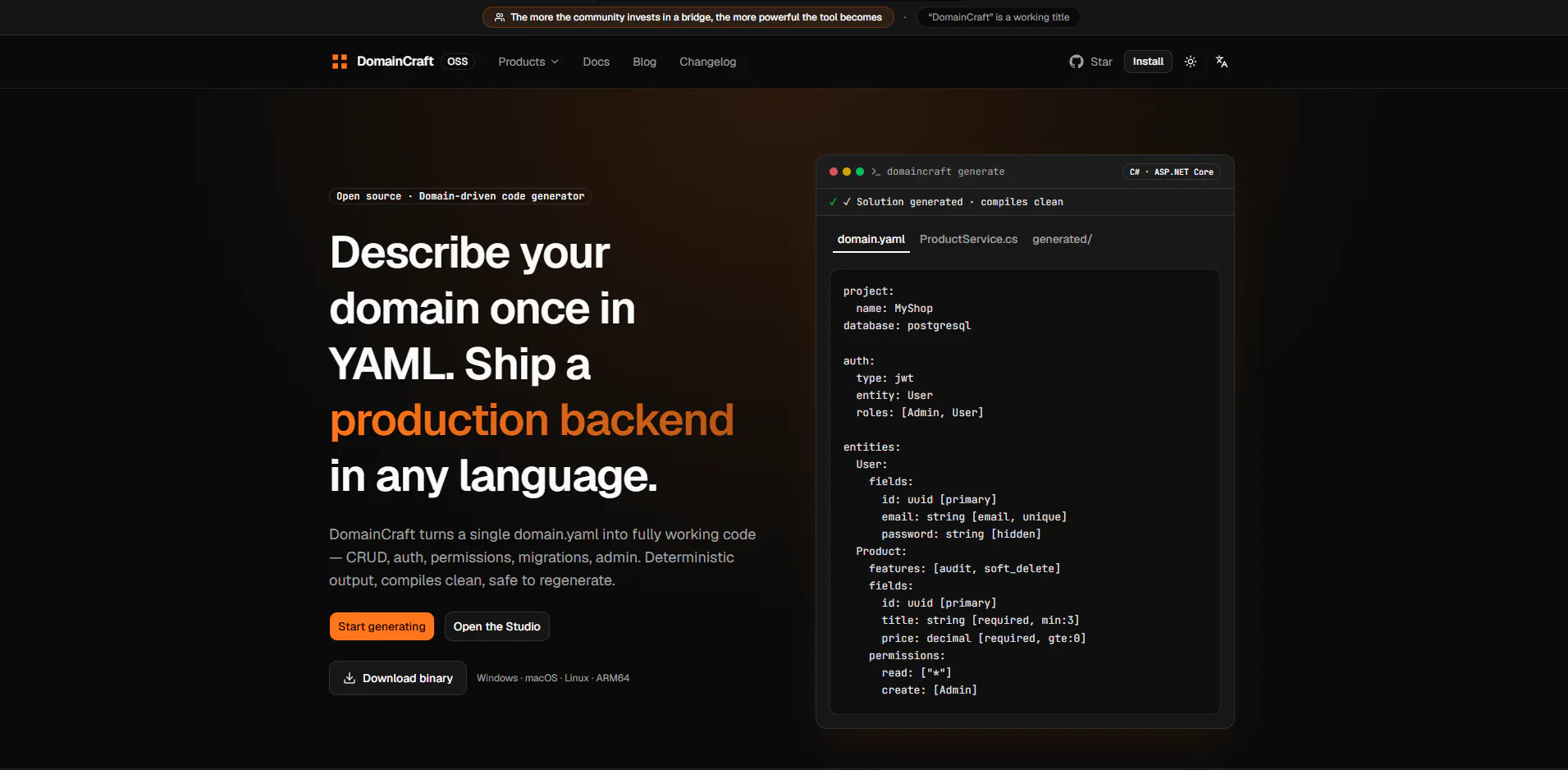1568x770 pixels.
Task: Click the Start generating button
Action: [x=382, y=626]
